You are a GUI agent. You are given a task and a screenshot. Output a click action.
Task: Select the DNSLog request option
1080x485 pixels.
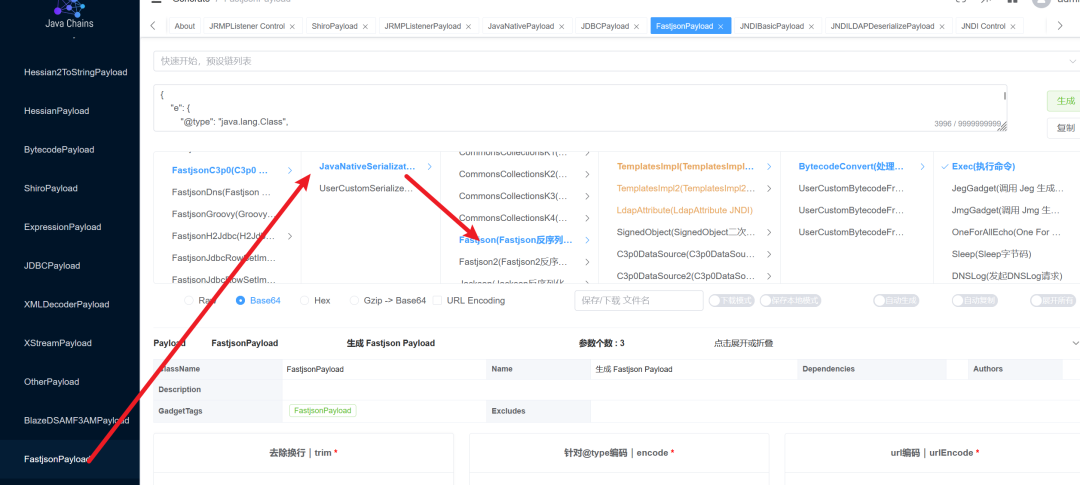click(1006, 276)
